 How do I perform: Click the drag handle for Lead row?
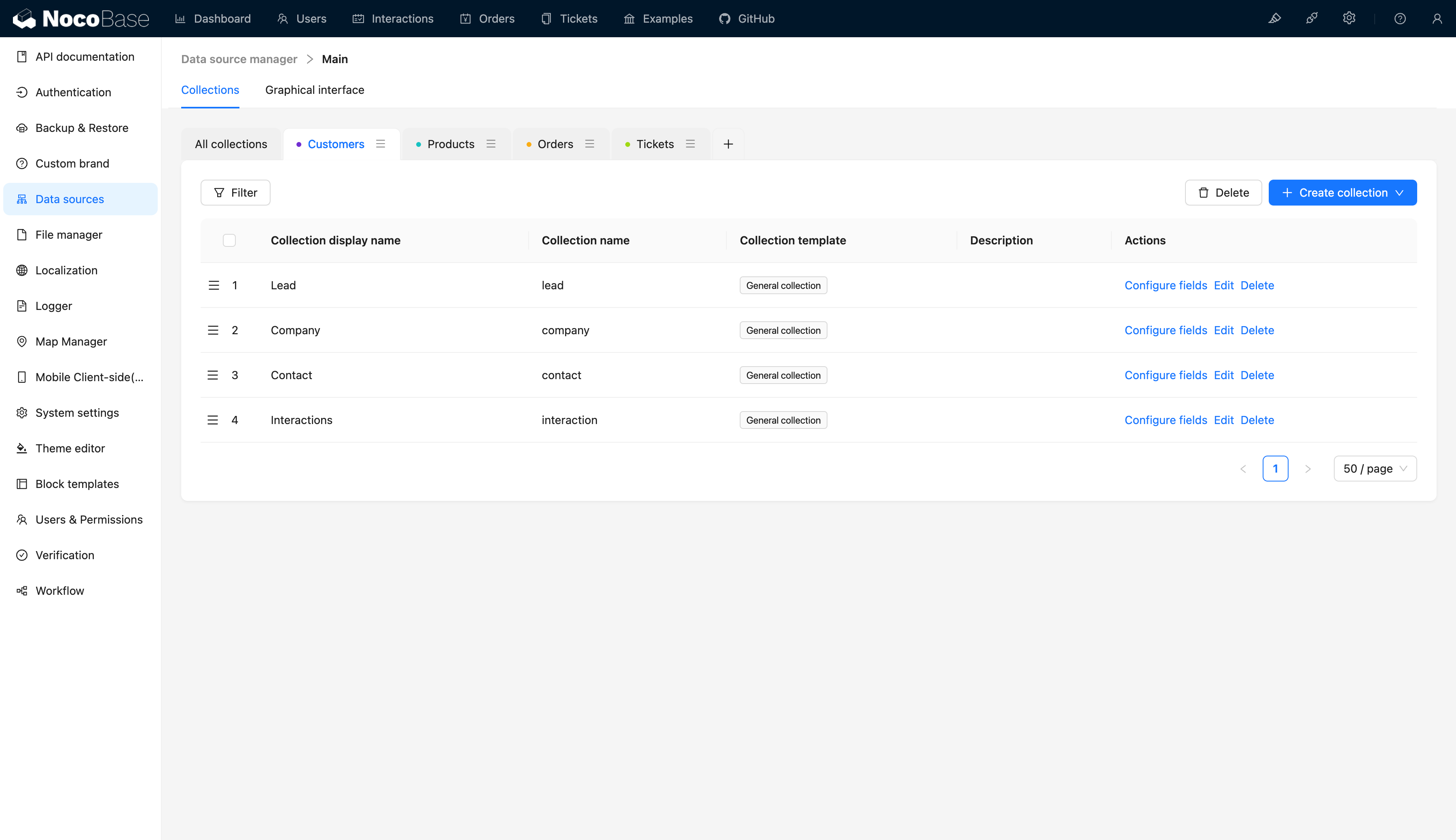click(x=214, y=285)
